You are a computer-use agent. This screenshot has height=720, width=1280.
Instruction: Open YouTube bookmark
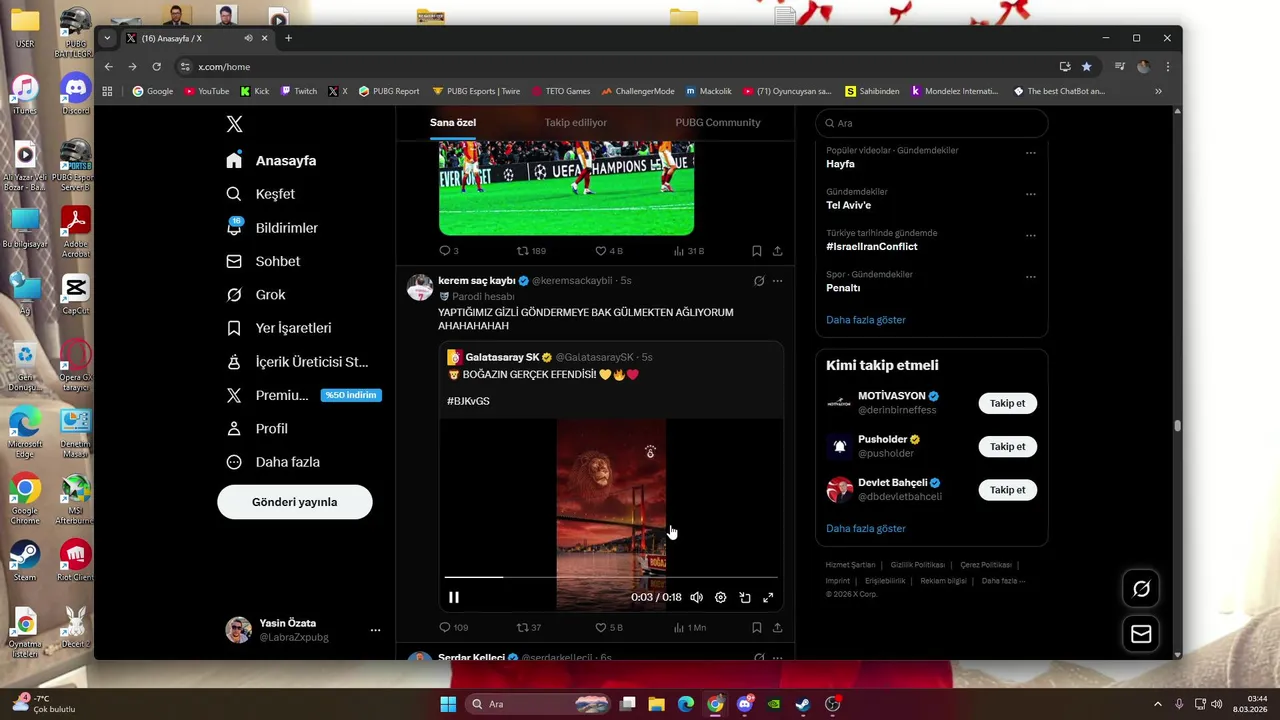point(206,91)
